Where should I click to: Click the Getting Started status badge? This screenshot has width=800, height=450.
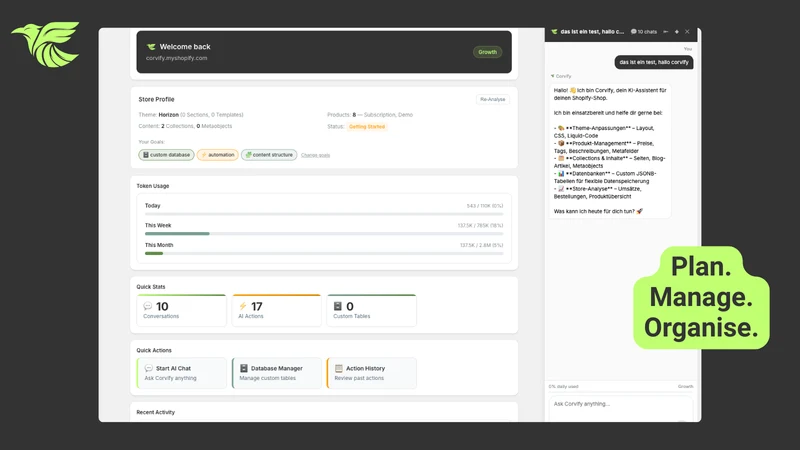pos(367,127)
